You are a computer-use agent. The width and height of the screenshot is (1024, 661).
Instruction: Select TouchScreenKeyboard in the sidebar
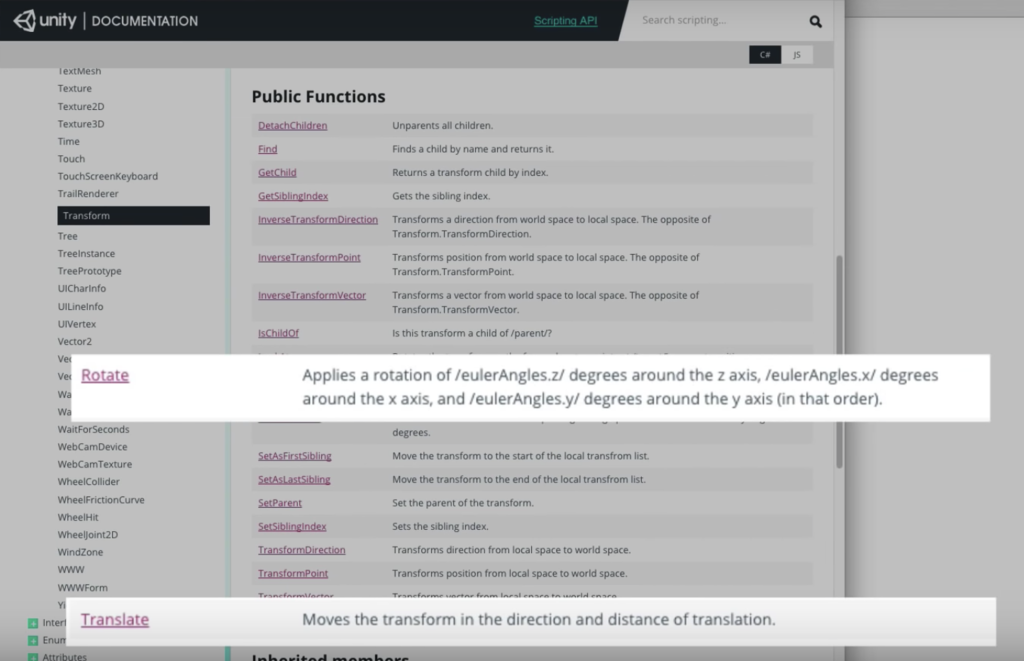[108, 176]
